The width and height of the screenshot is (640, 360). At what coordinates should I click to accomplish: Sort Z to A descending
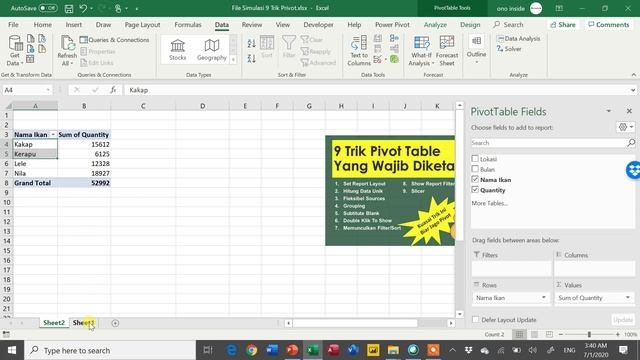pos(251,58)
